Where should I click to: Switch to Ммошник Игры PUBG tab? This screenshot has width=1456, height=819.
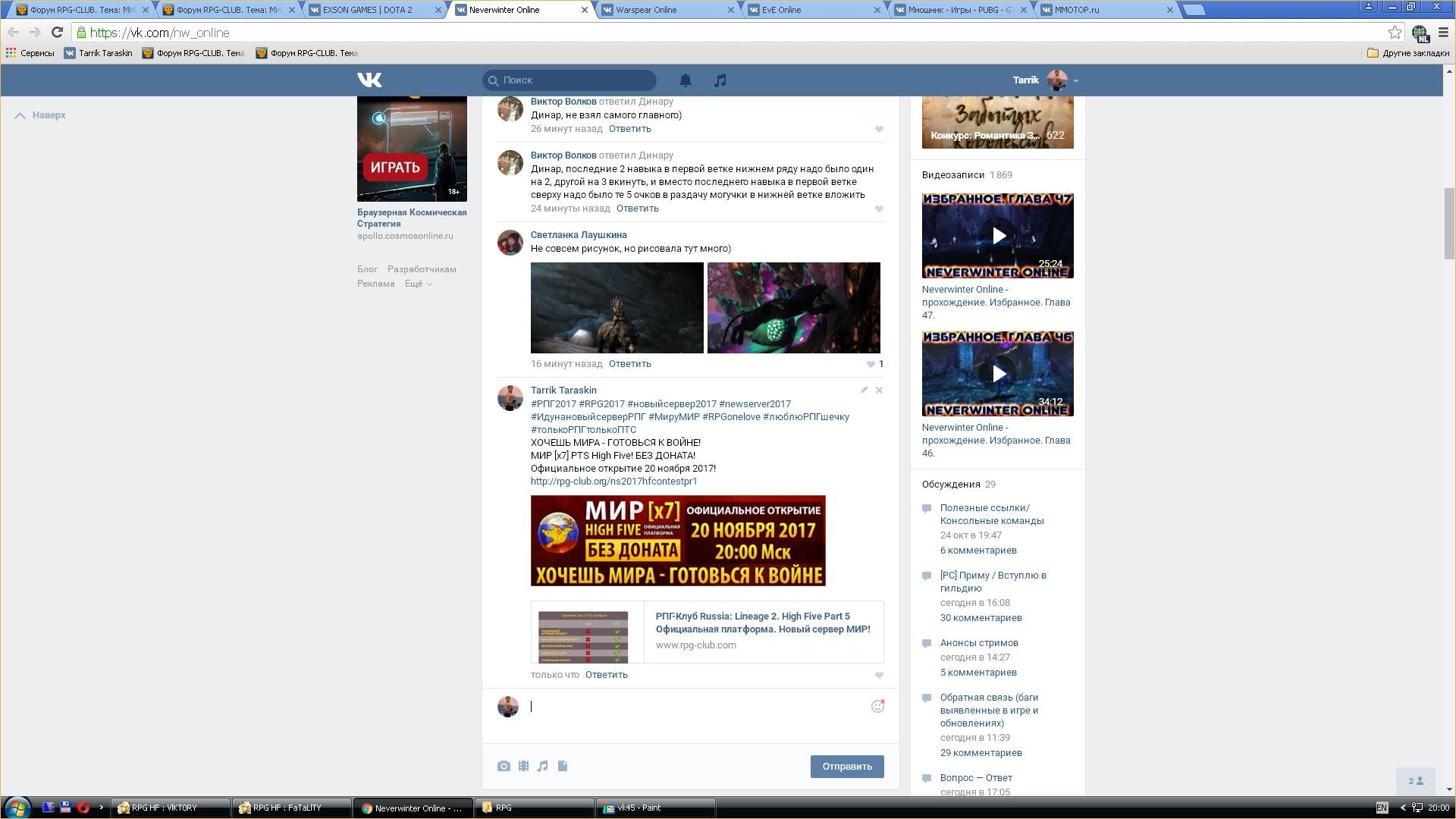tap(960, 10)
